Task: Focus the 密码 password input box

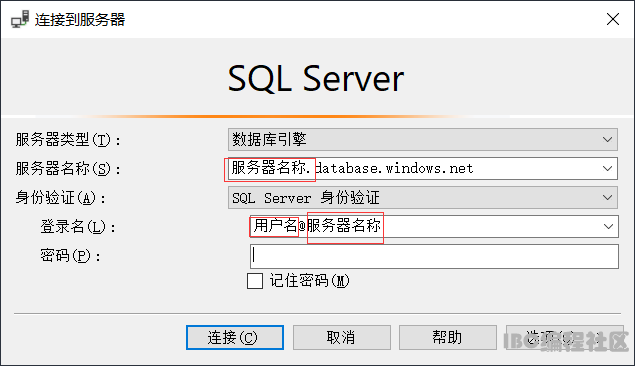Action: coord(434,256)
